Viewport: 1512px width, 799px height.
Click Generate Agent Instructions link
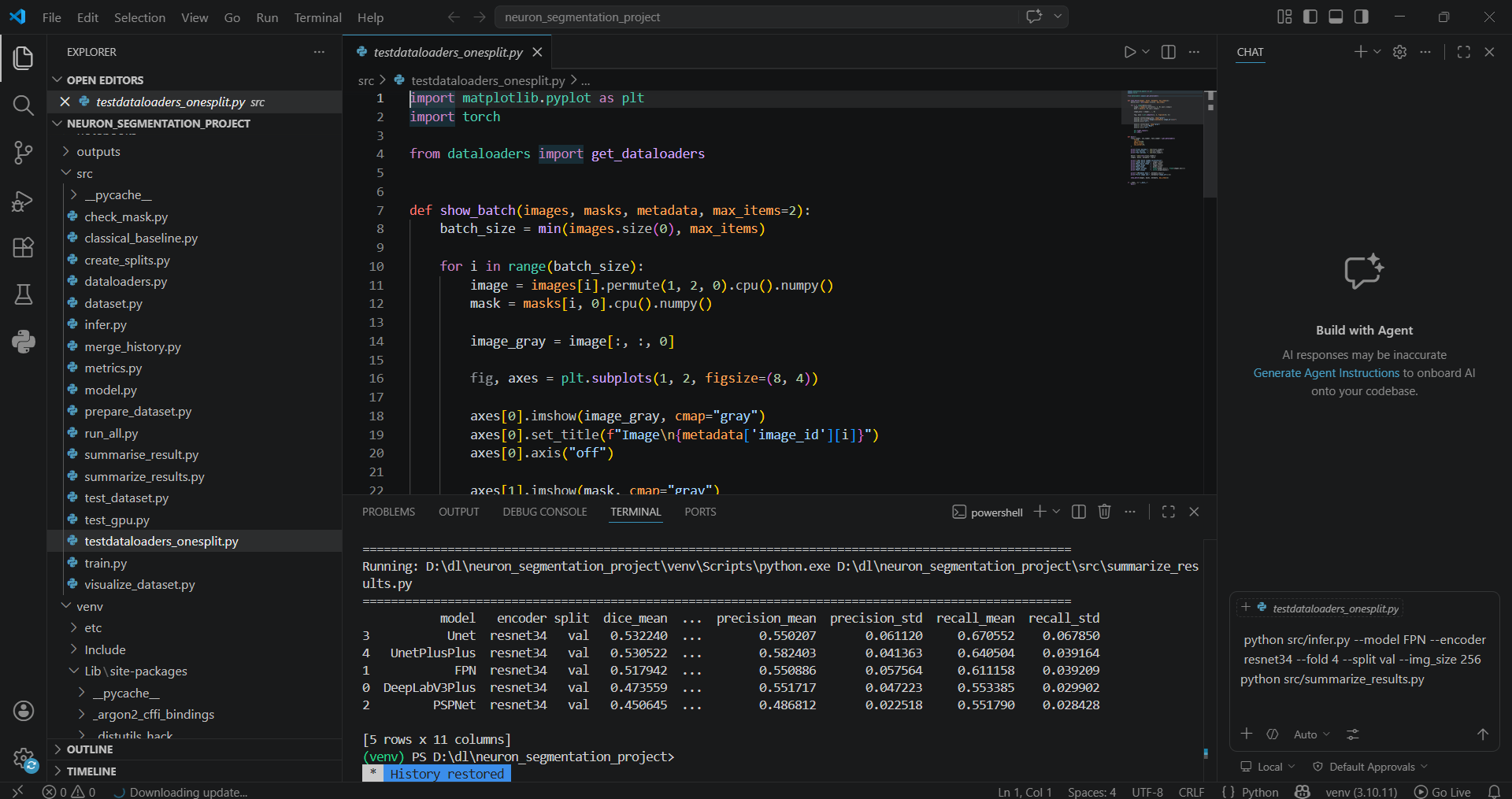point(1326,373)
